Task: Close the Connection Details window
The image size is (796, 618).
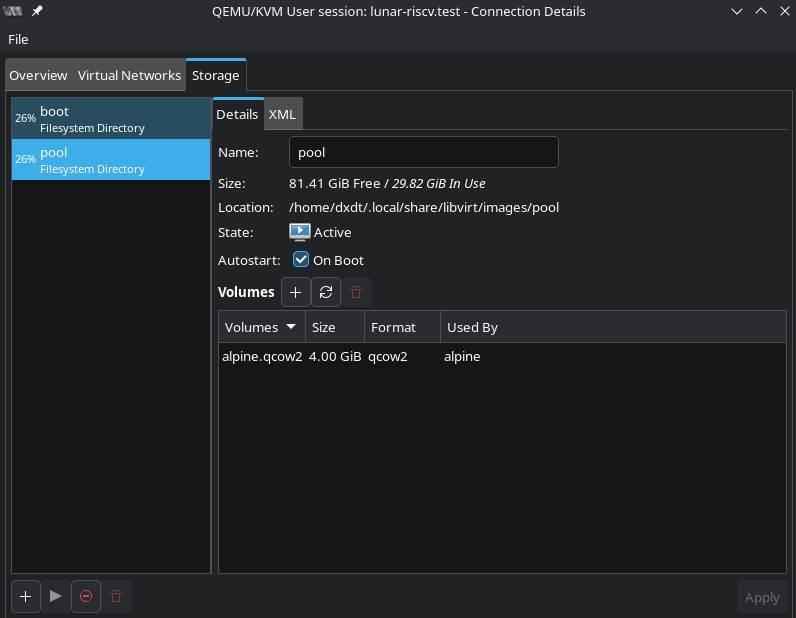Action: 784,11
